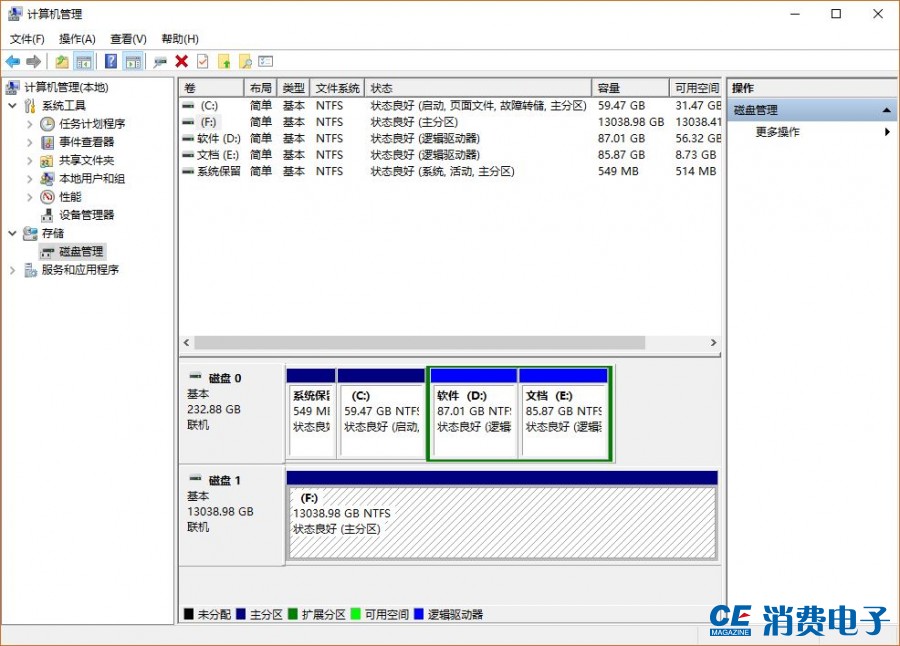The width and height of the screenshot is (900, 646).
Task: Click the Computer Management title bar icon
Action: click(x=15, y=14)
